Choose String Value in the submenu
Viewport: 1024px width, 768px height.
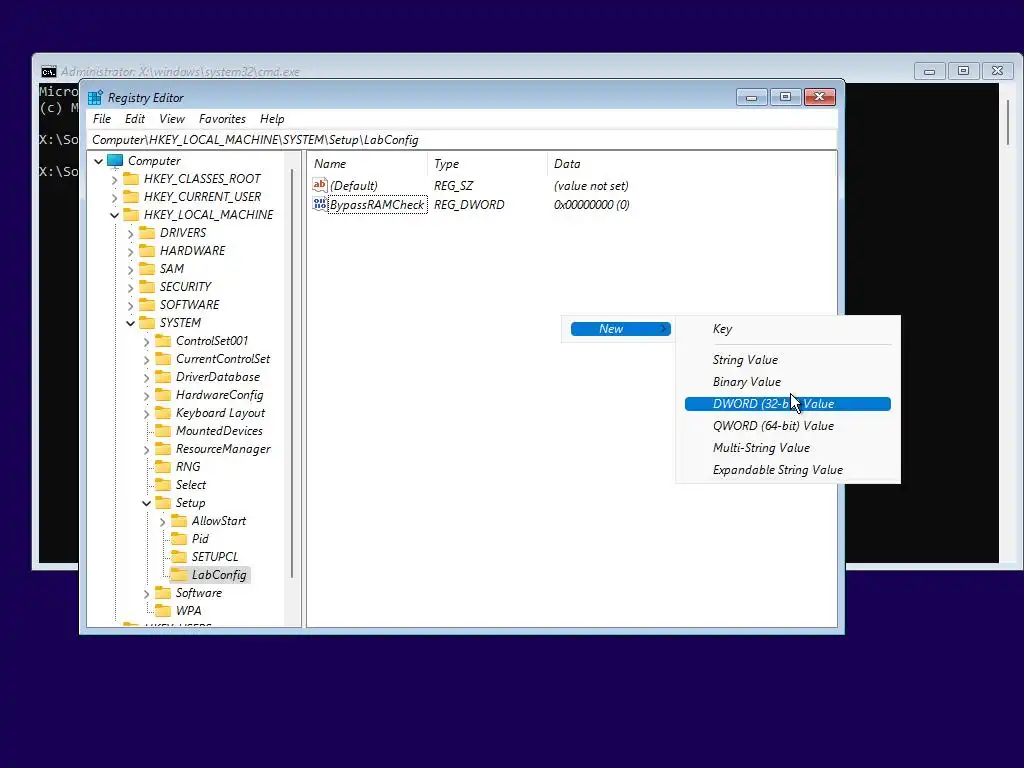[788, 360]
